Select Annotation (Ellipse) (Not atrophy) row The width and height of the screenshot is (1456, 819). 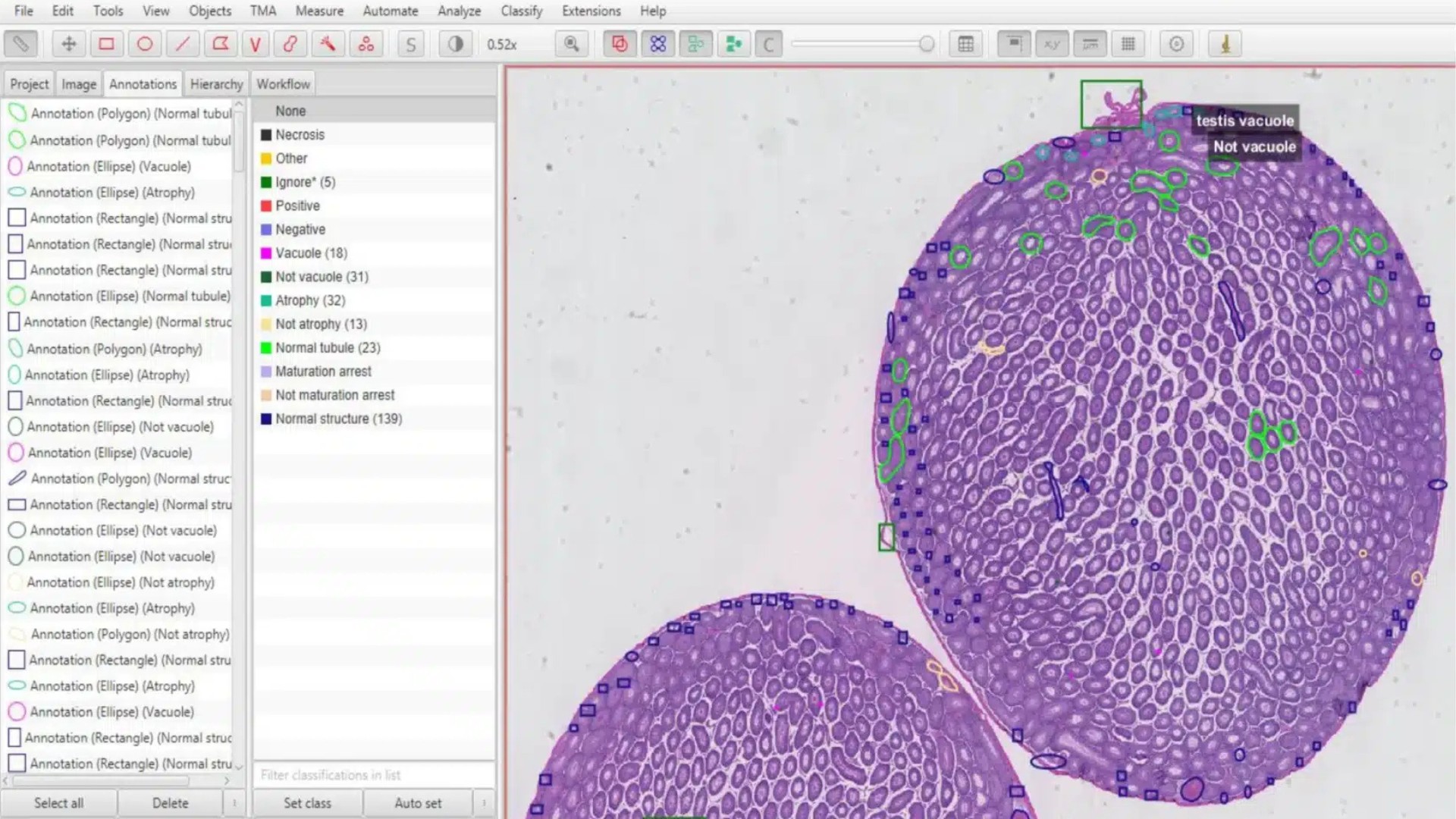118,582
